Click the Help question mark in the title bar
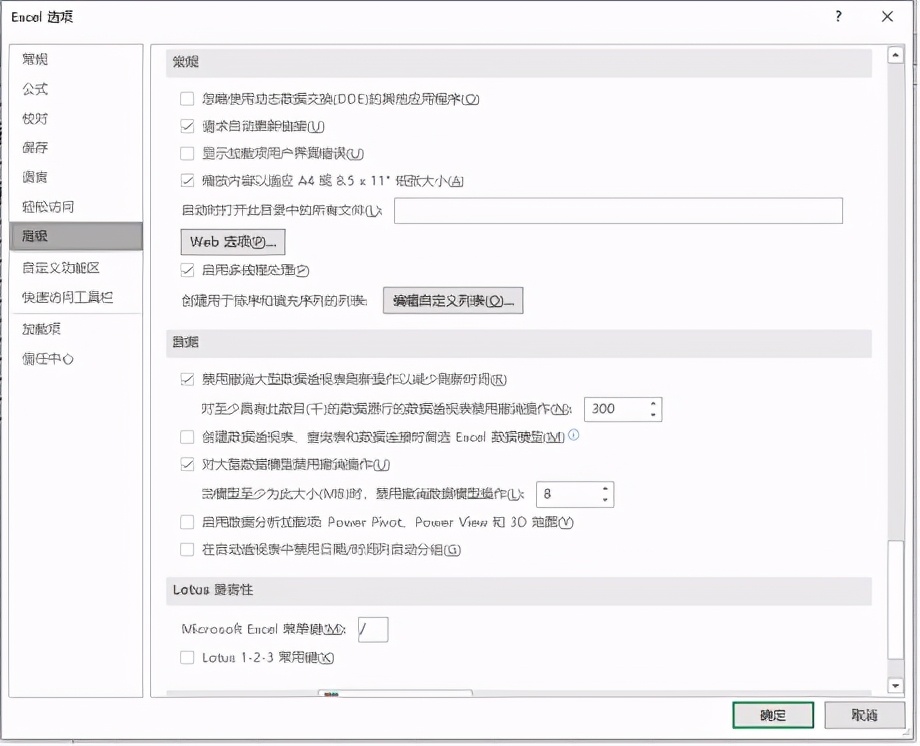 click(x=838, y=16)
